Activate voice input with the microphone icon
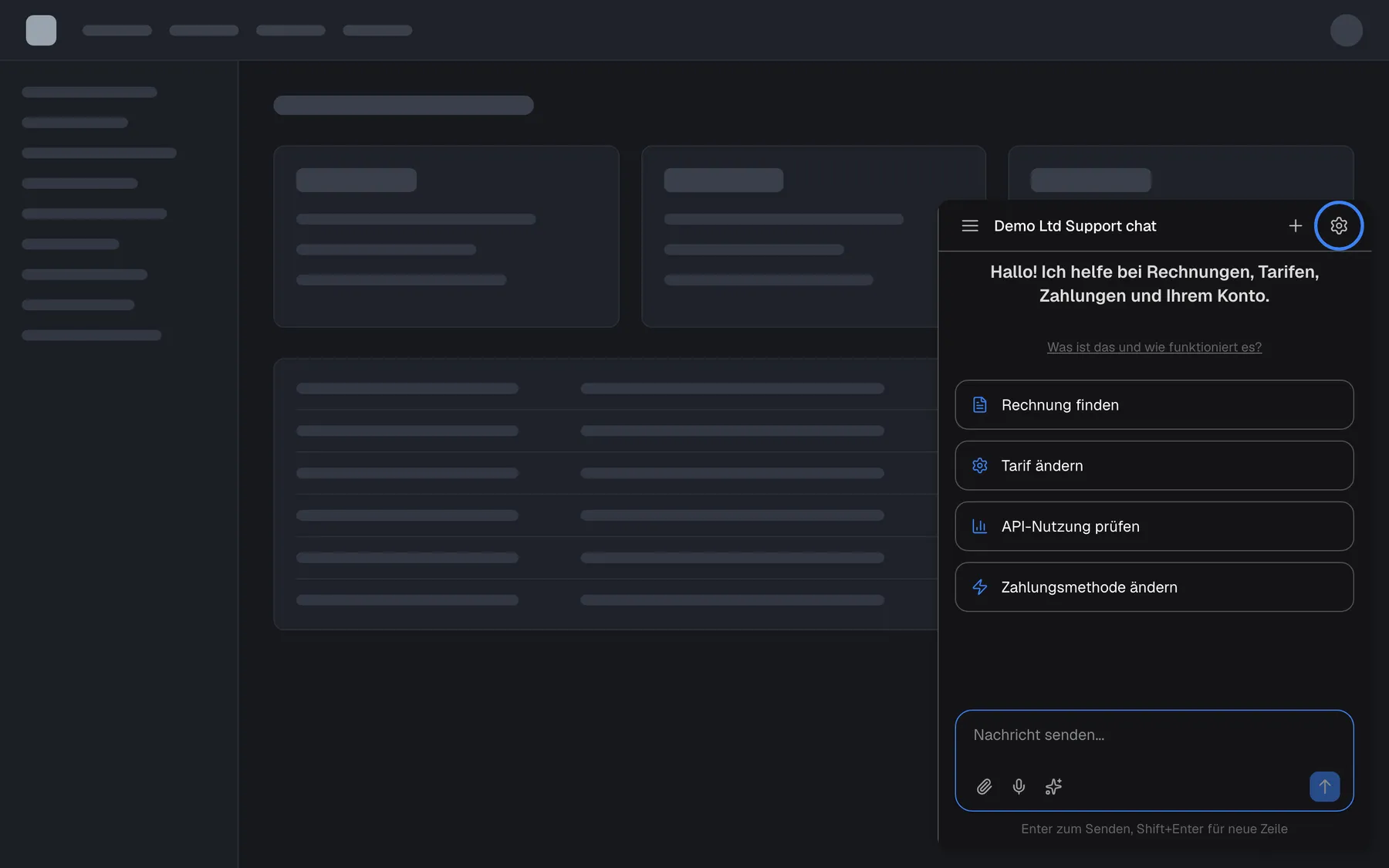1389x868 pixels. coord(1019,786)
